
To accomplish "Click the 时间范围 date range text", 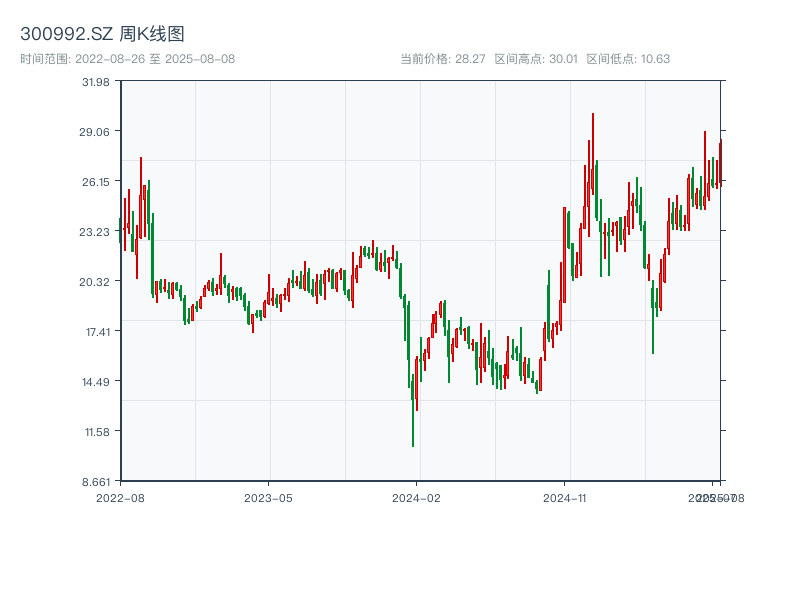I will [x=128, y=59].
